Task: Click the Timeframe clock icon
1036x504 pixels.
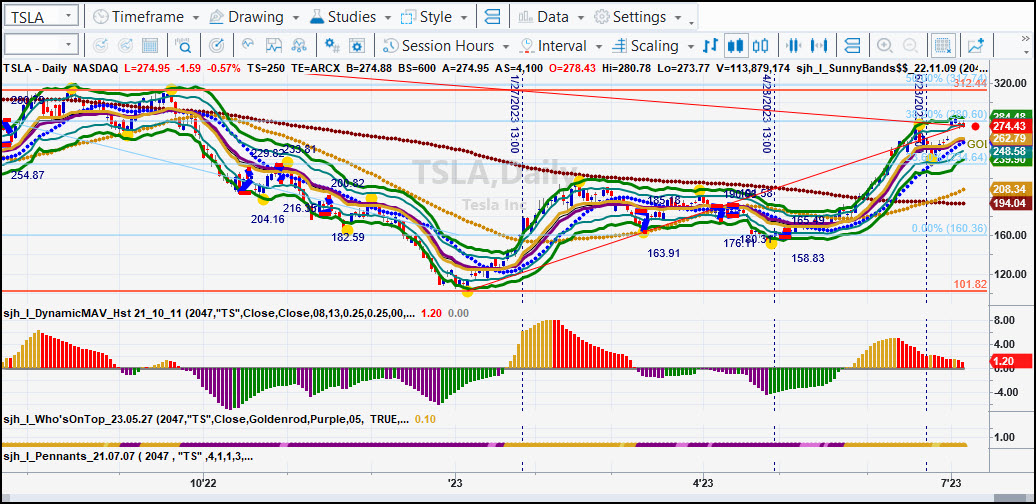Action: pos(100,17)
